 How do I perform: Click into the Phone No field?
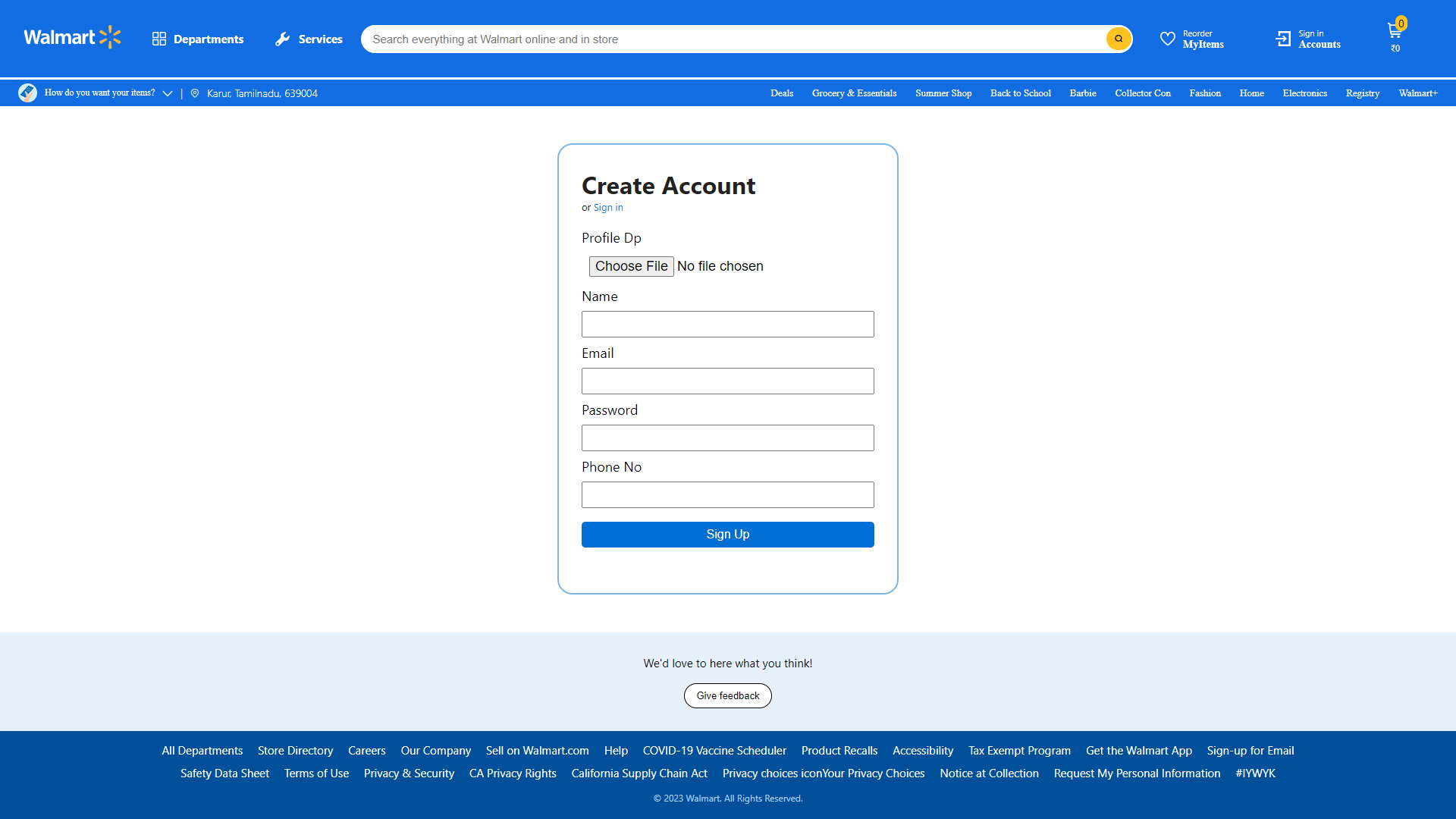point(727,495)
